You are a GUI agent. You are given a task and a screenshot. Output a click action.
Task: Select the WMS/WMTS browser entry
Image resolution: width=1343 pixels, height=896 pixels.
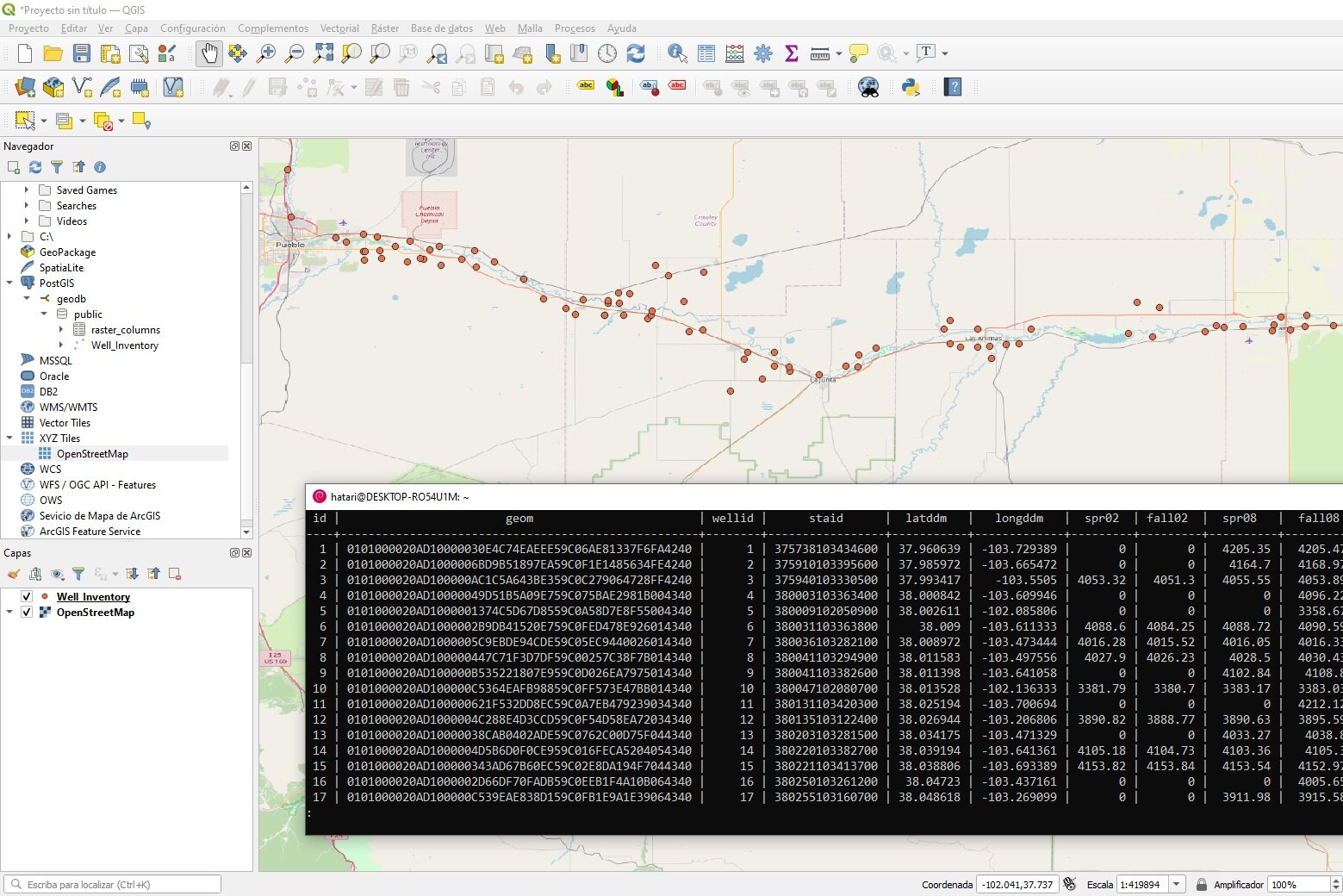pos(68,408)
